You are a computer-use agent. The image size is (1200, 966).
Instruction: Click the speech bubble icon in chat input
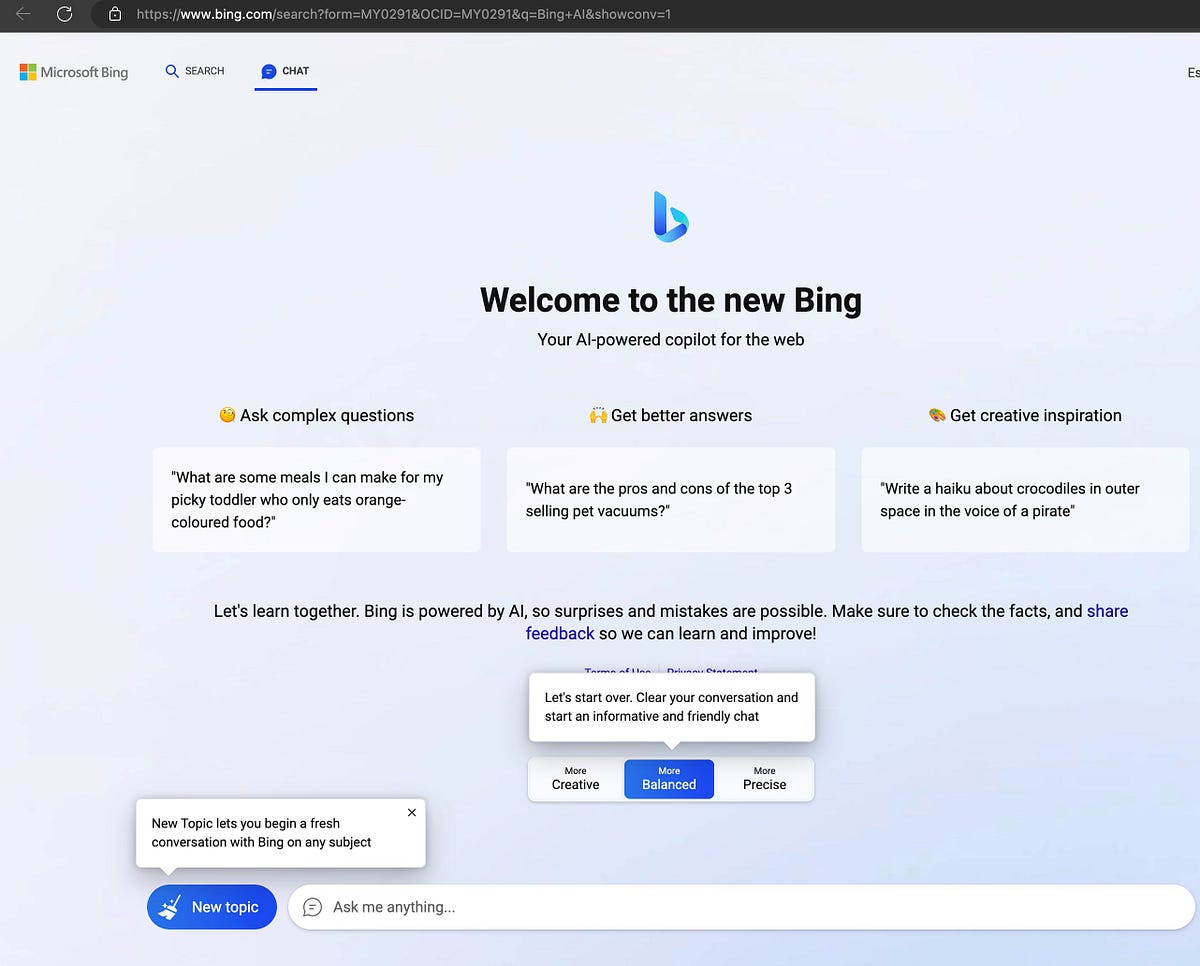(312, 907)
